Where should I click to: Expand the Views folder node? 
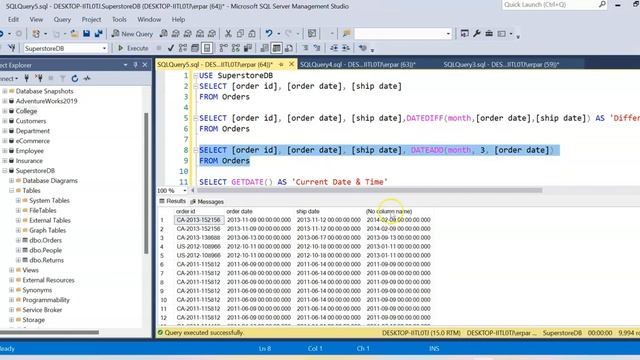click(11, 270)
